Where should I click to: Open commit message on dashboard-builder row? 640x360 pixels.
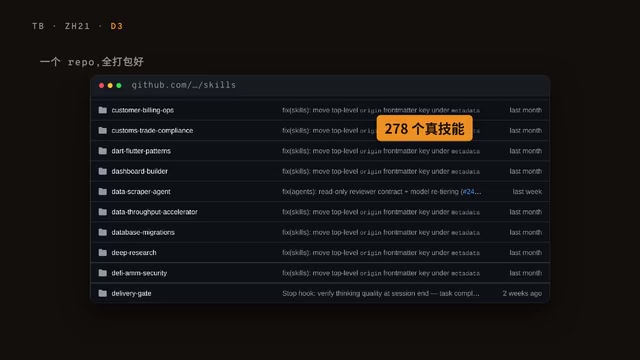tap(381, 171)
